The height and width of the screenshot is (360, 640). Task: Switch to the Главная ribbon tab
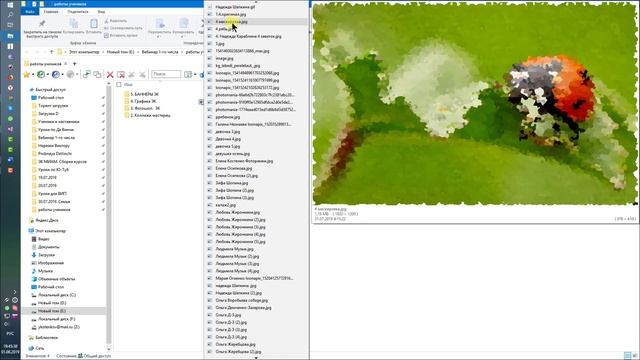[51, 12]
